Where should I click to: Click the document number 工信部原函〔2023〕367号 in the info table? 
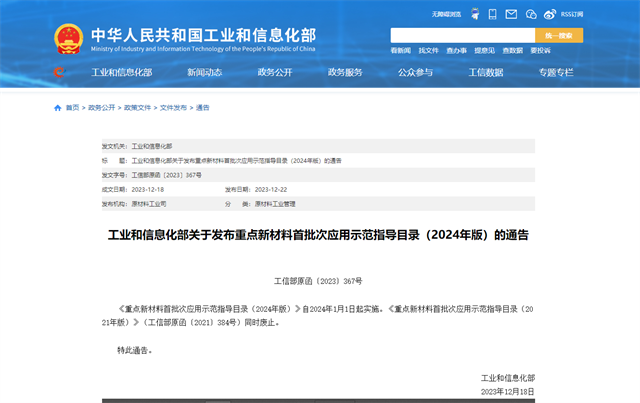(x=167, y=175)
